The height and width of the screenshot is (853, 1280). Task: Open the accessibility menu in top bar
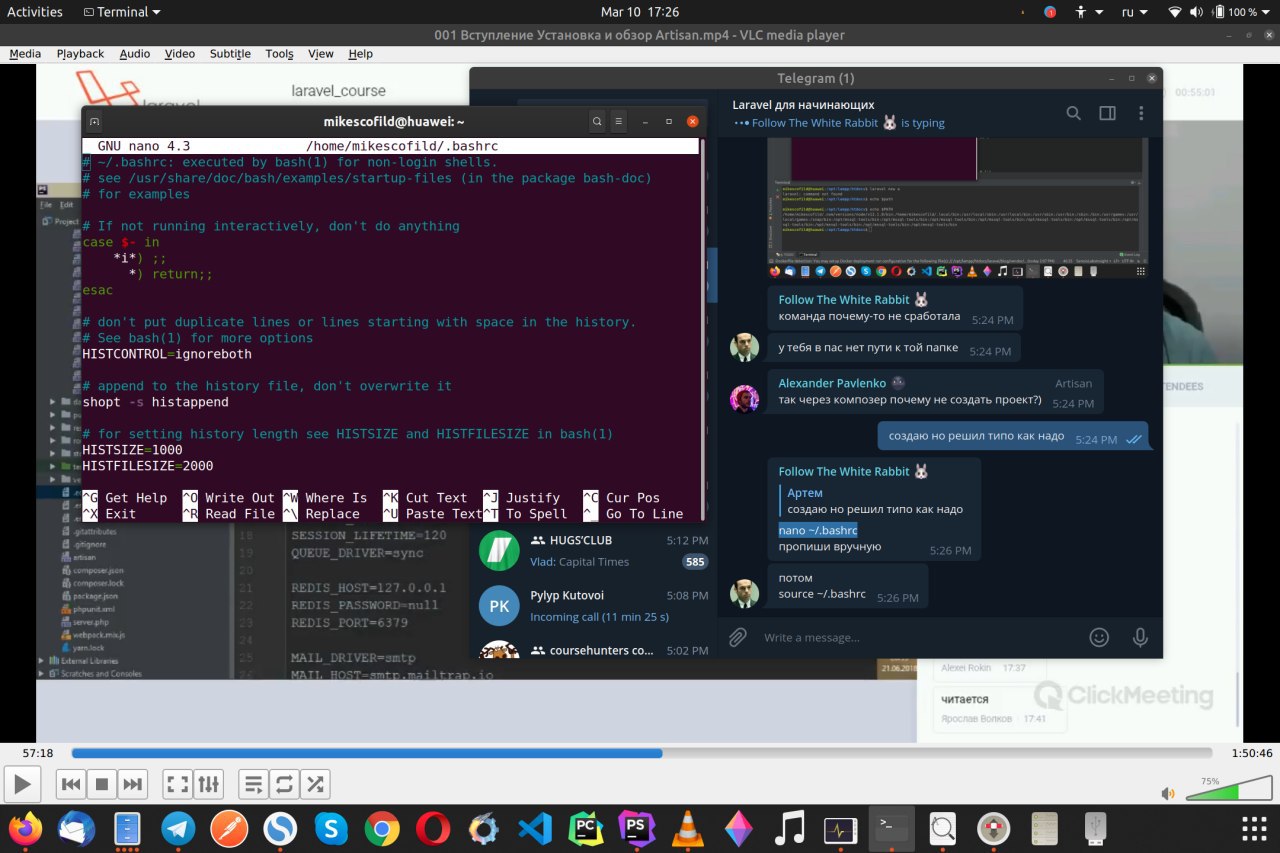pyautogui.click(x=1089, y=12)
